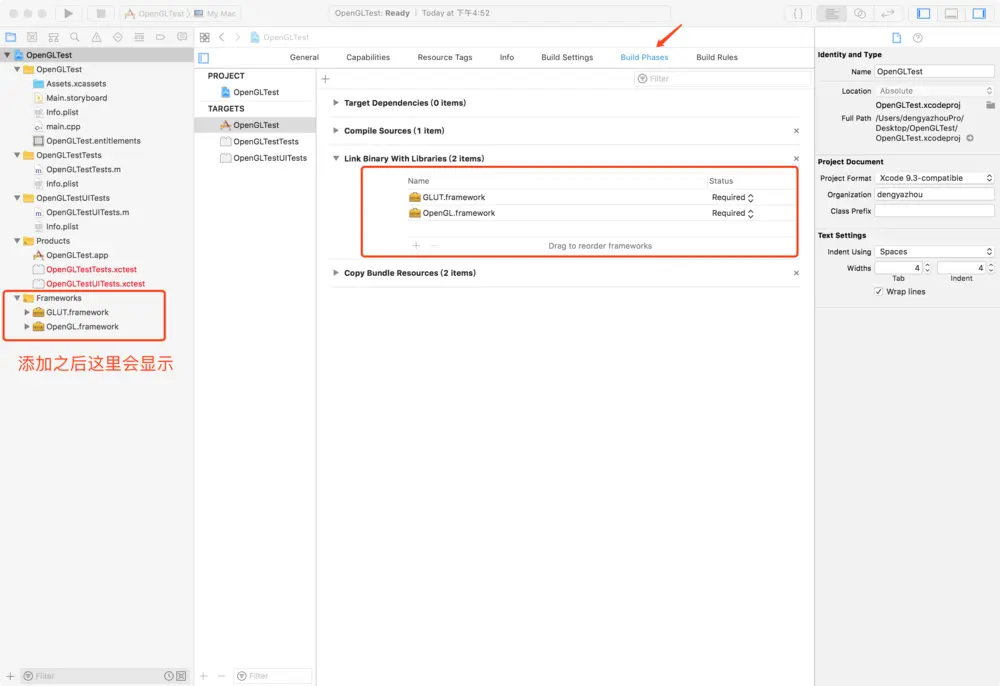Click the add build phase plus icon
This screenshot has width=1000, height=686.
tap(325, 78)
